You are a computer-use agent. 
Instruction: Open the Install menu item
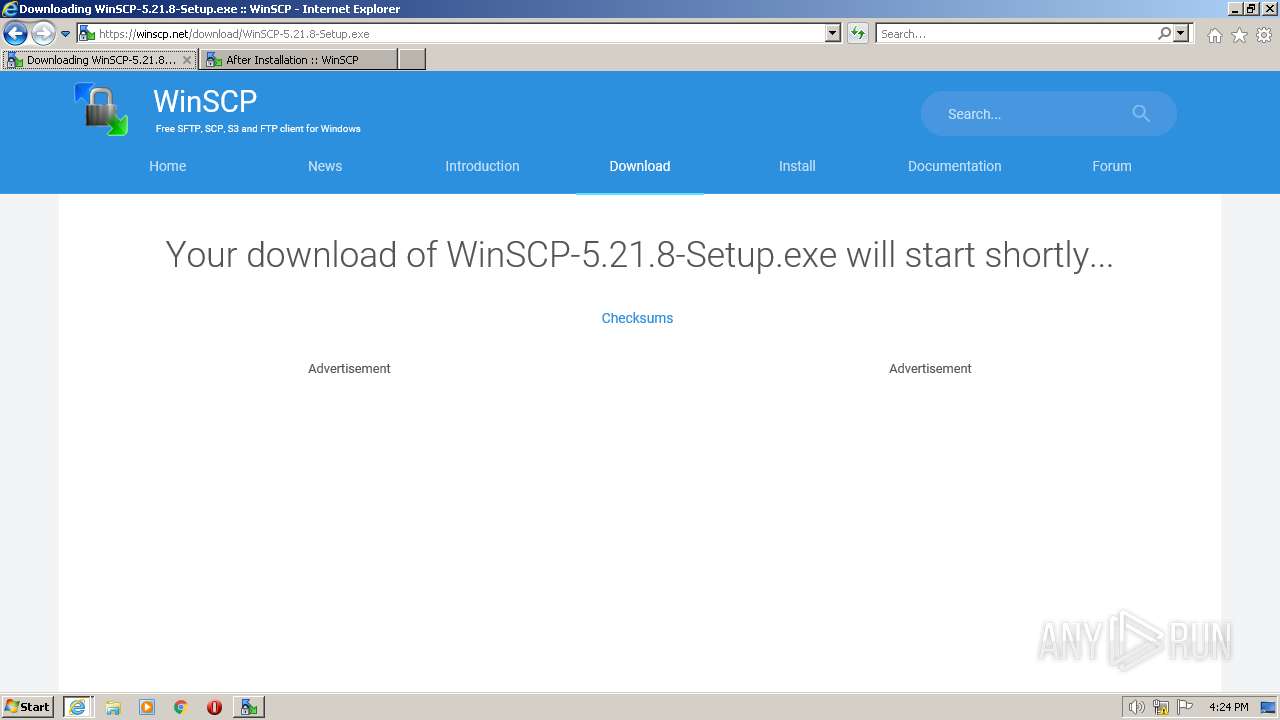pos(797,166)
